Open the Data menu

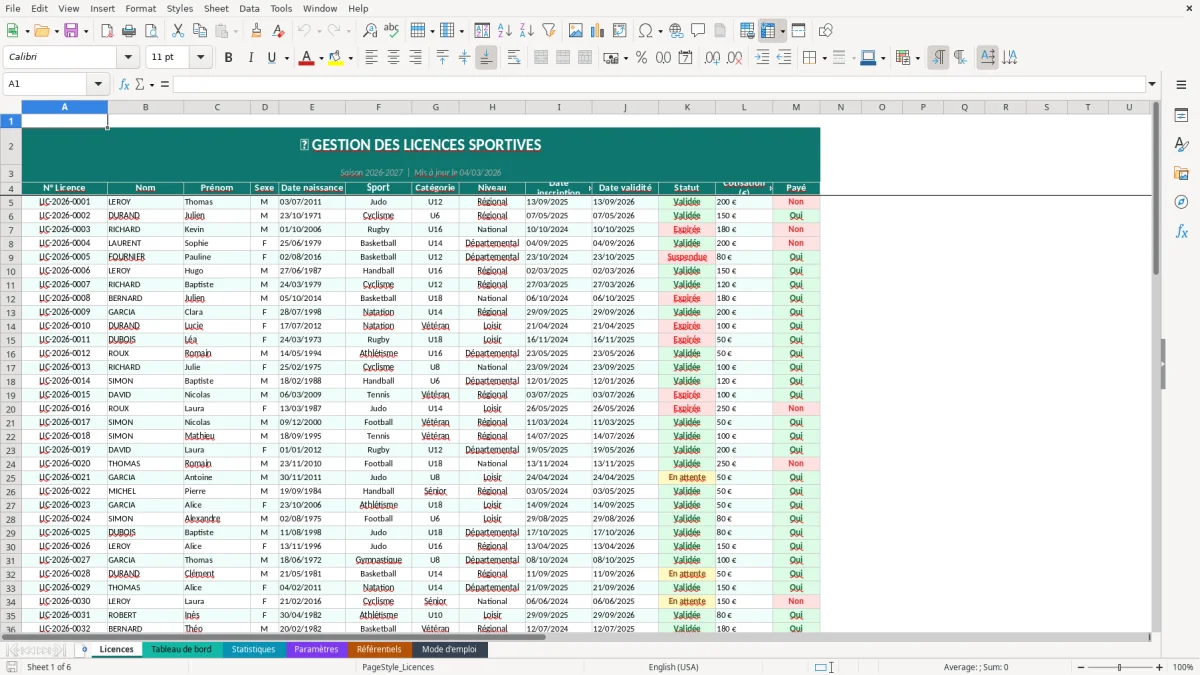pos(249,8)
